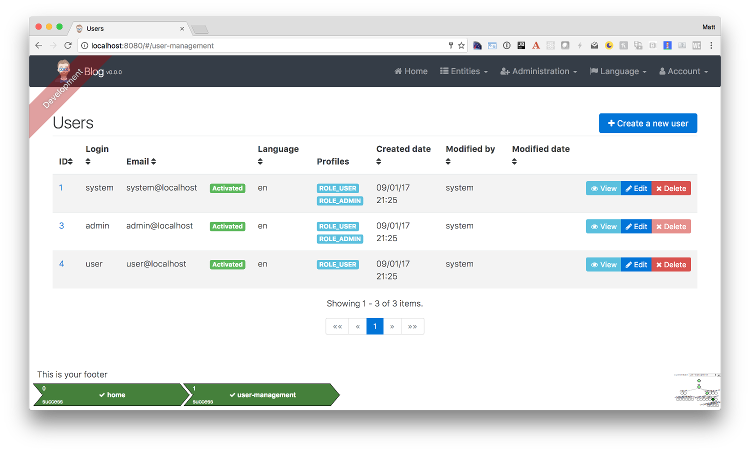Click the Blog logo avatar

click(64, 70)
